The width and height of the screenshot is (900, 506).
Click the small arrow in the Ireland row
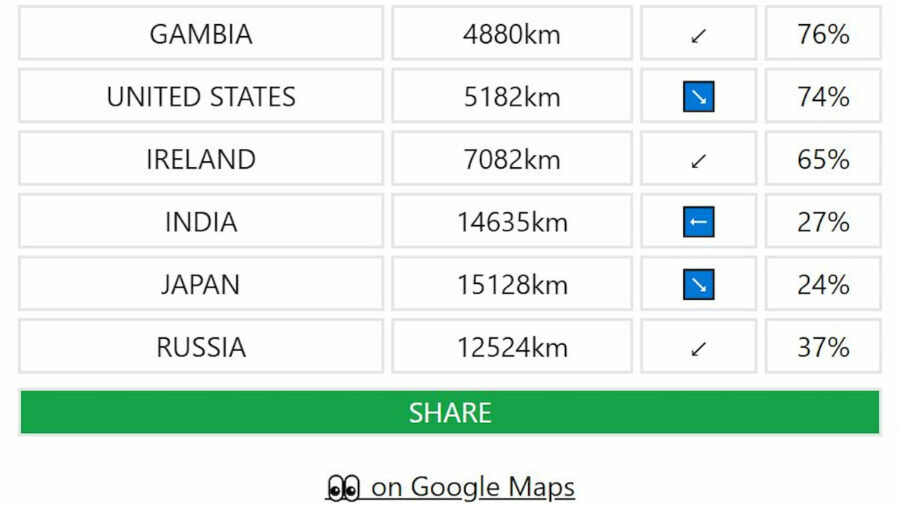[x=699, y=161]
